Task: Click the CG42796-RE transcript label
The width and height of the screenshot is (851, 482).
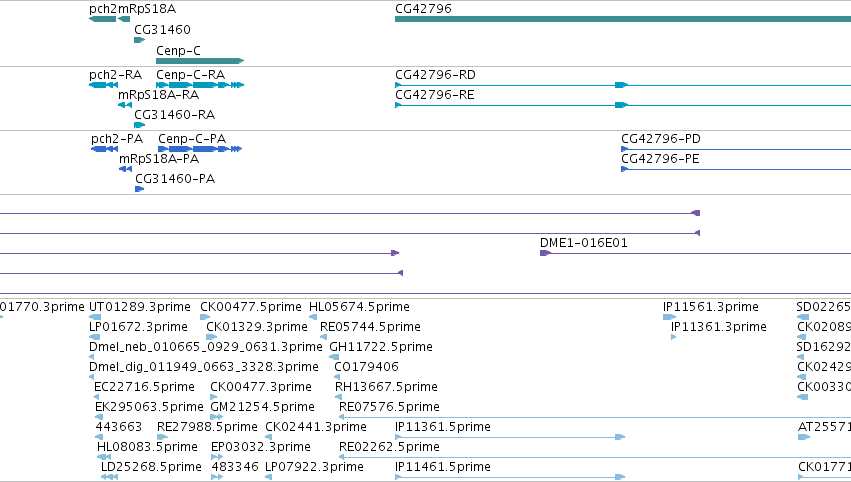Action: (x=435, y=95)
